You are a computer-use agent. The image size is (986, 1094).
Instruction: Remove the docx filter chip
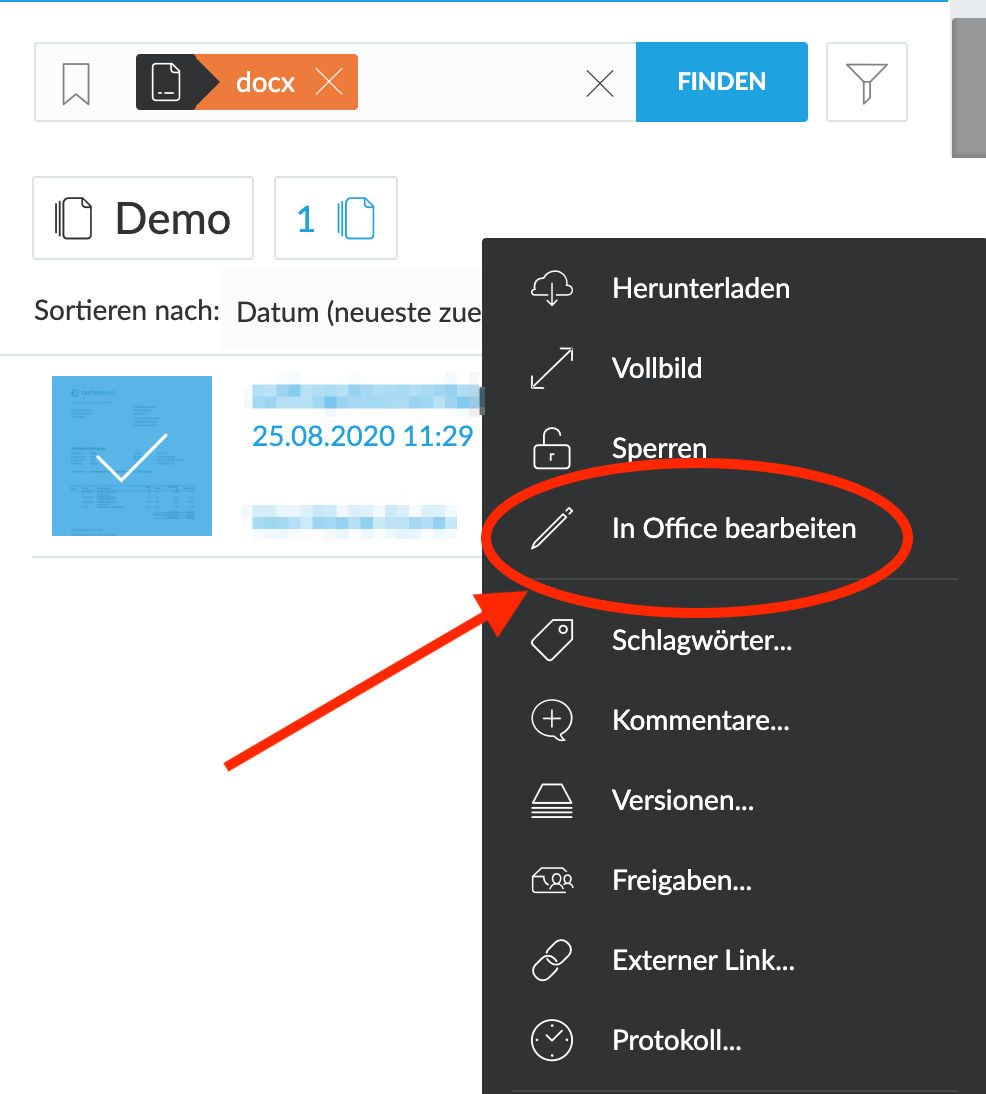click(329, 82)
